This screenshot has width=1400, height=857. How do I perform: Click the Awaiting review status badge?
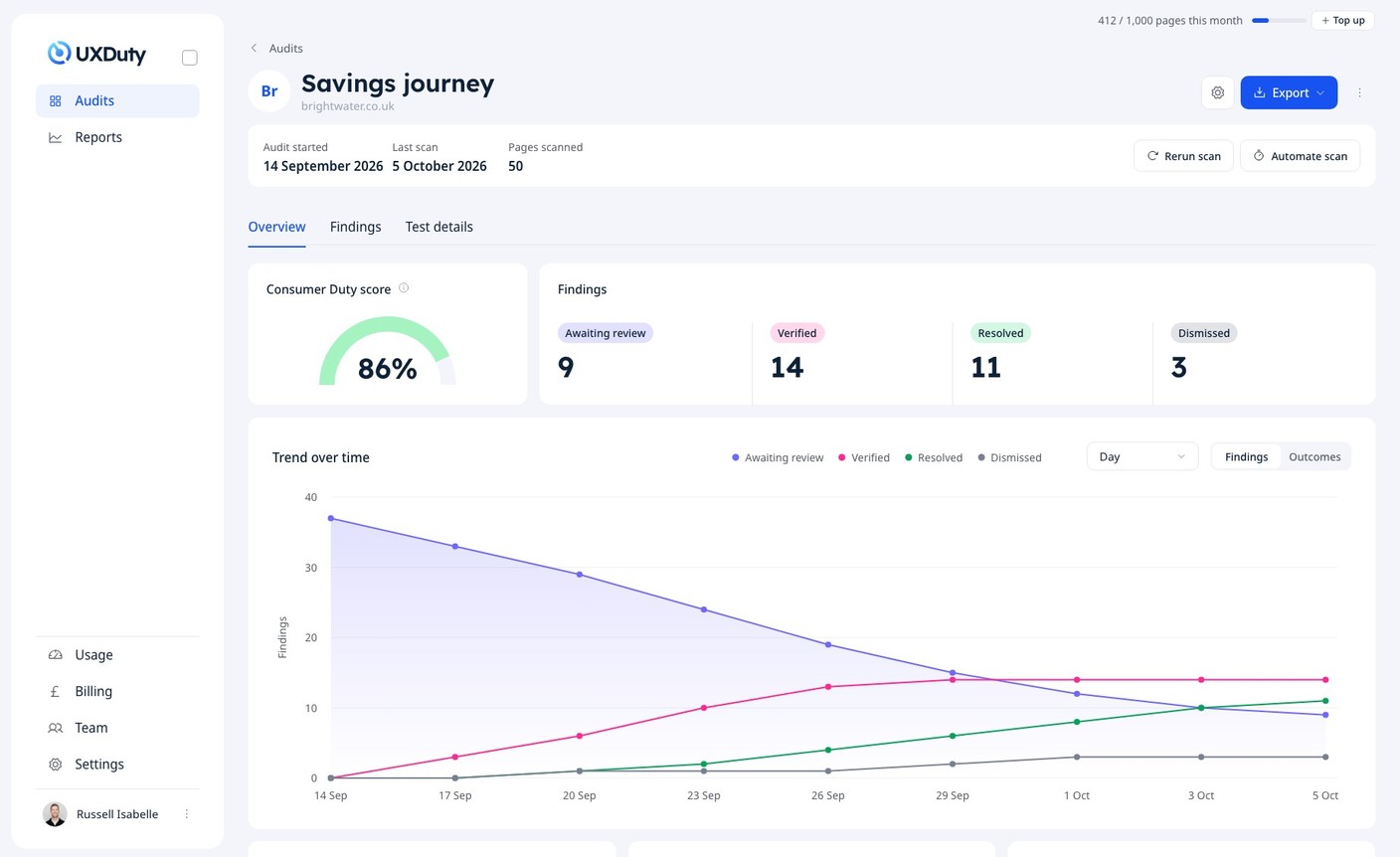coord(606,333)
